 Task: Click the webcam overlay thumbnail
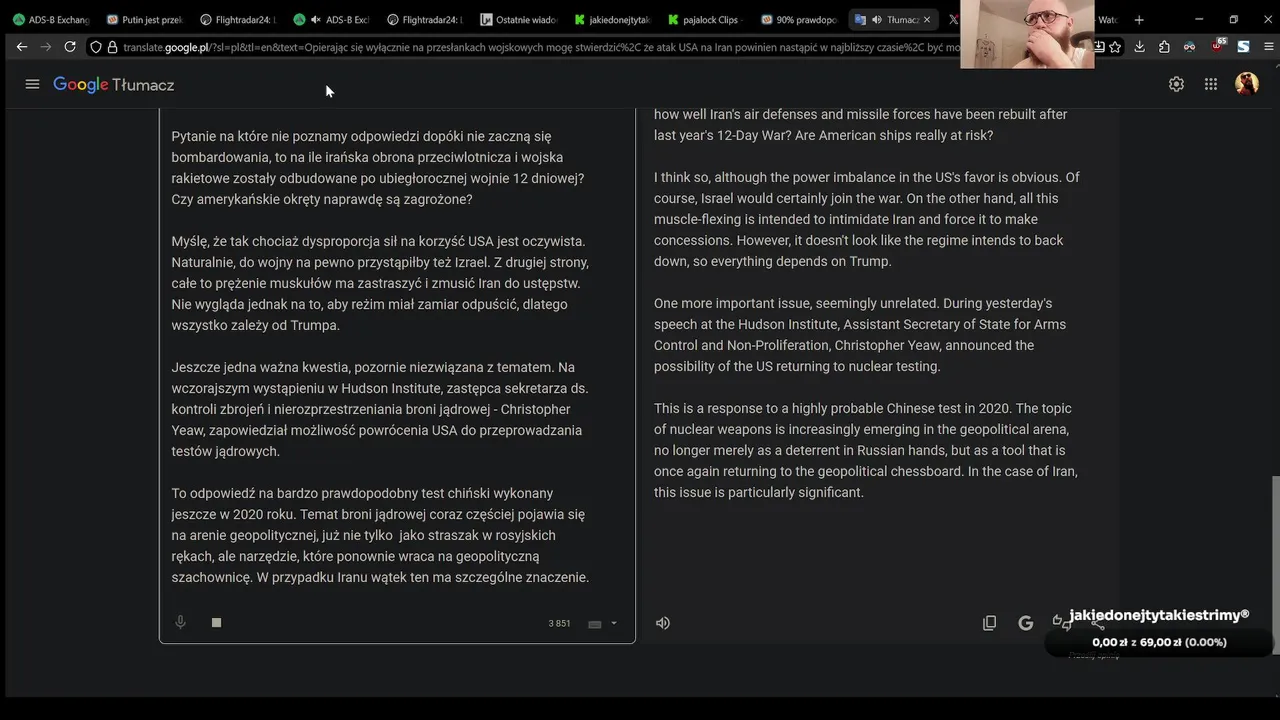pos(1027,34)
